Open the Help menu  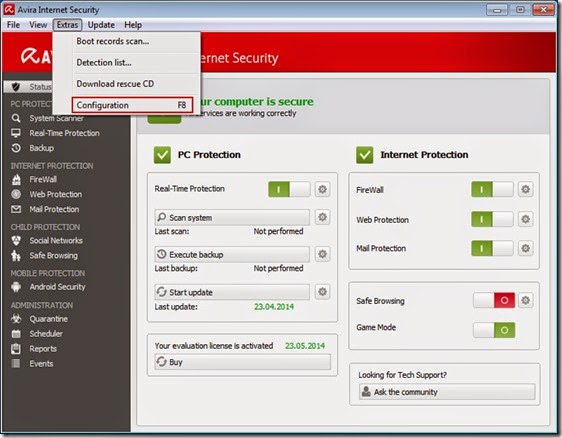pyautogui.click(x=133, y=25)
